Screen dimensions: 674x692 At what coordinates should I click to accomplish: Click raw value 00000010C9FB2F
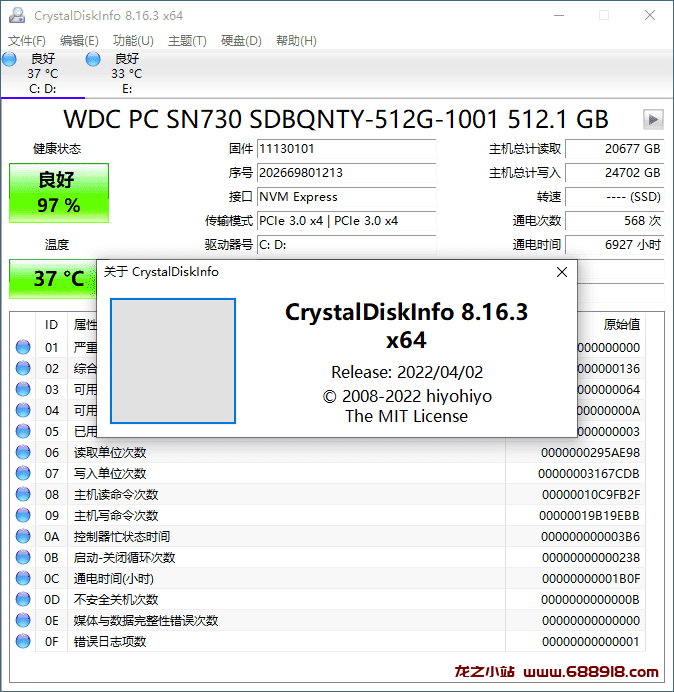click(x=591, y=494)
